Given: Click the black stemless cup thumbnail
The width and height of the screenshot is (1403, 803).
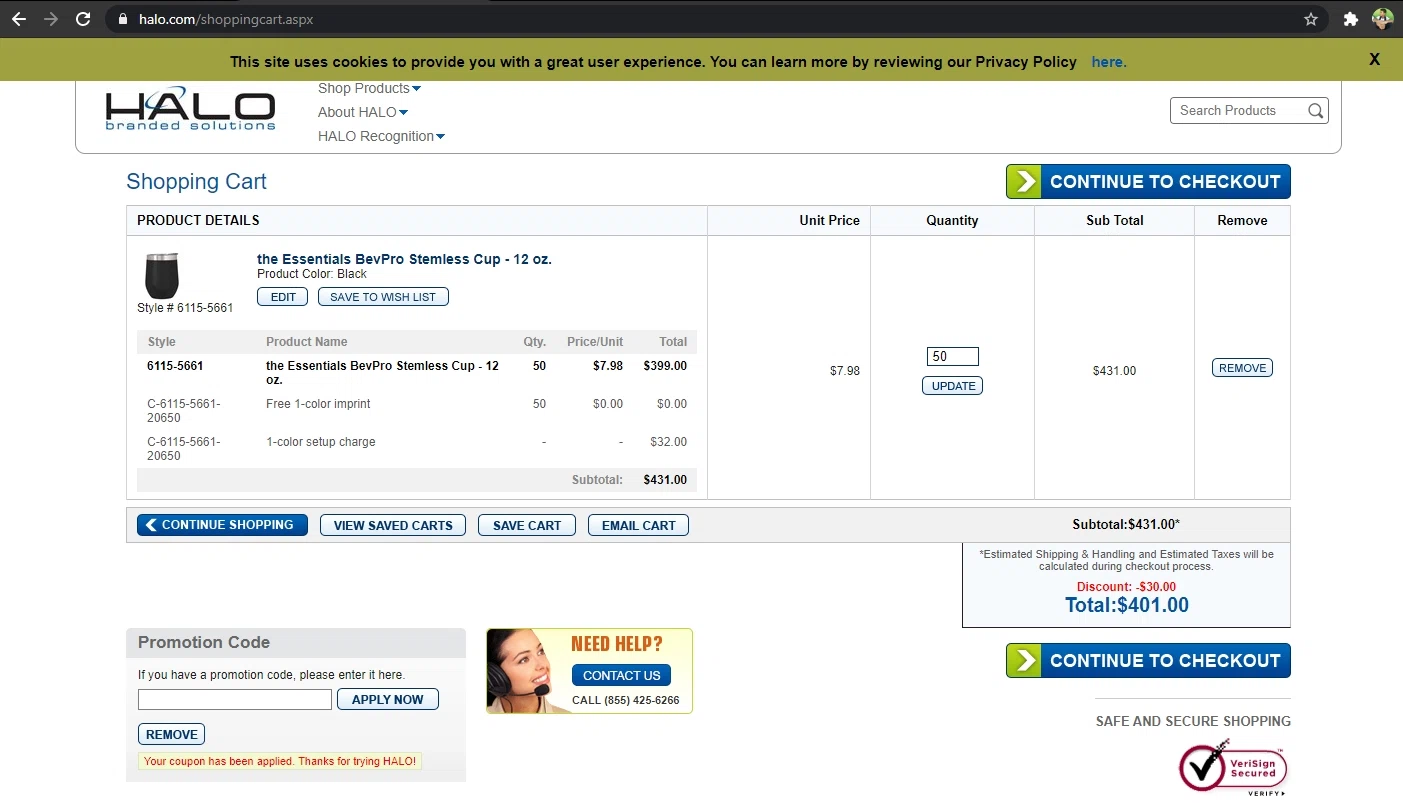Looking at the screenshot, I should point(162,275).
